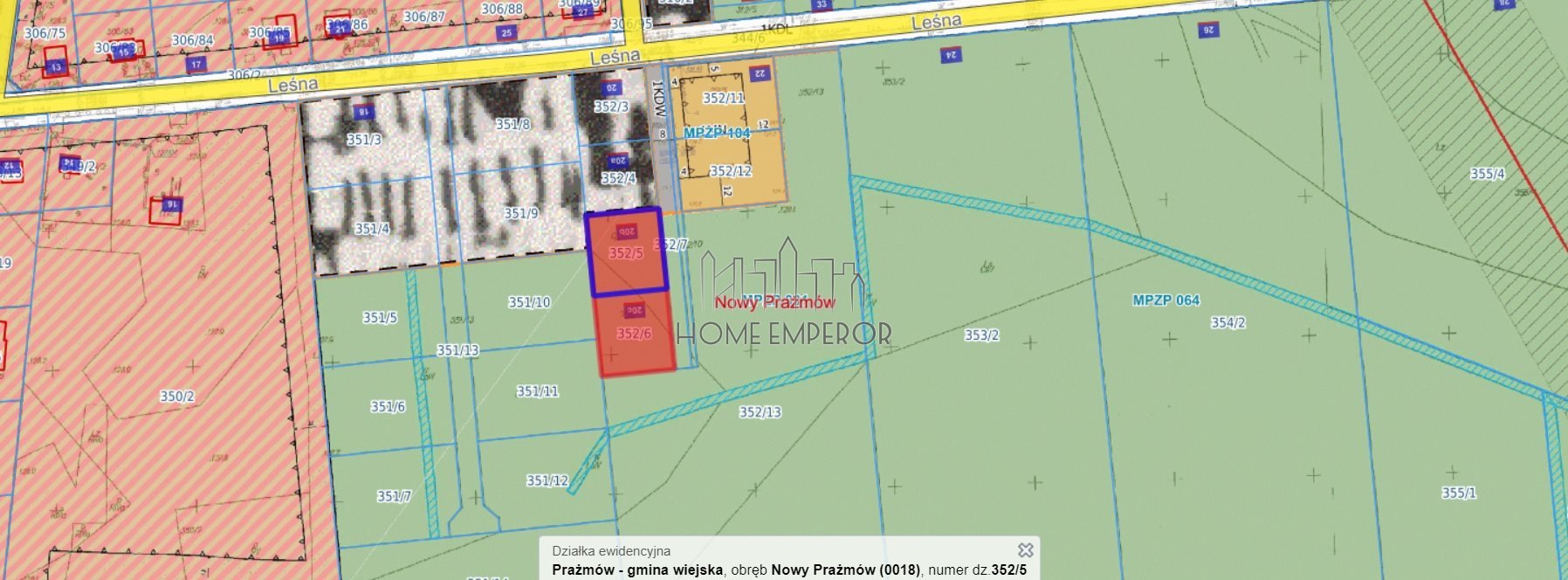The width and height of the screenshot is (1568, 580).
Task: Select parcel label 351/6
Action: (x=388, y=406)
